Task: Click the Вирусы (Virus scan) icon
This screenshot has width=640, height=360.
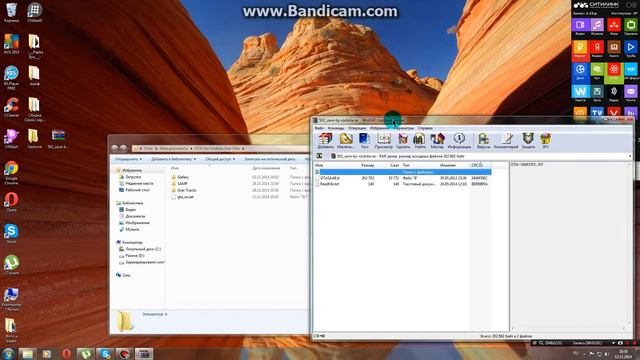Action: click(483, 140)
